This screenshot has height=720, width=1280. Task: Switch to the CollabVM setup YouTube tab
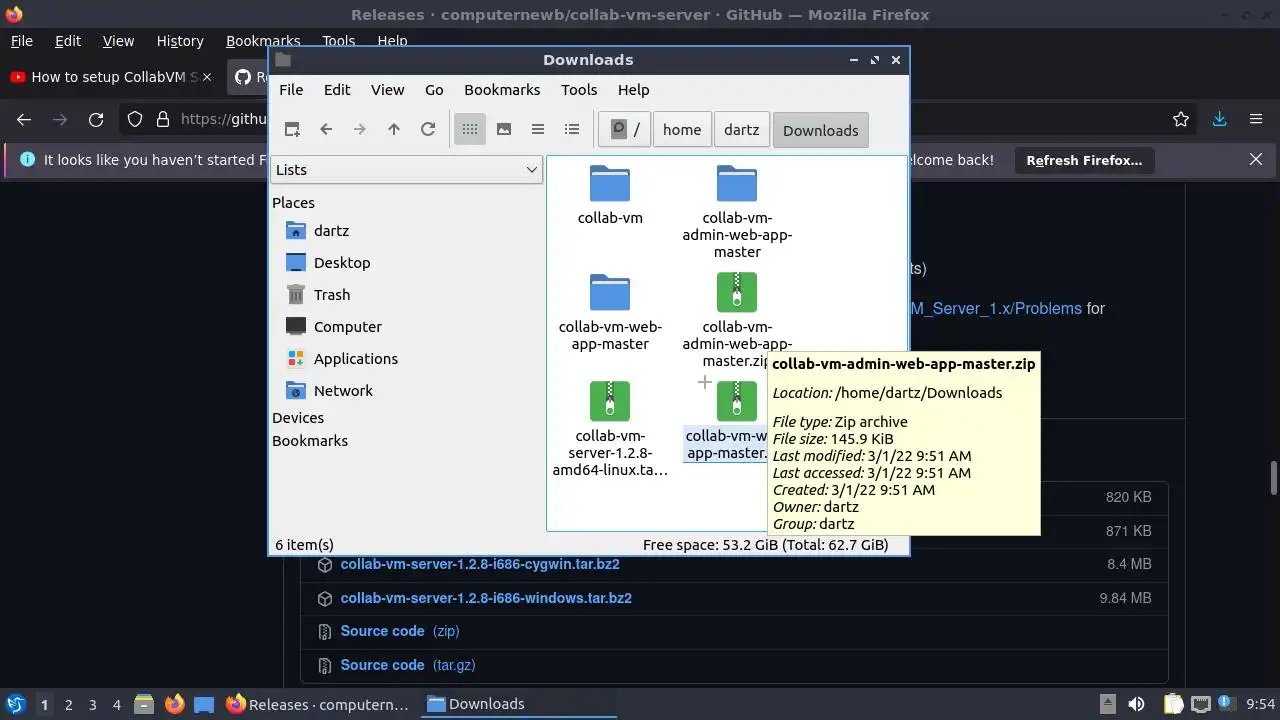click(112, 77)
